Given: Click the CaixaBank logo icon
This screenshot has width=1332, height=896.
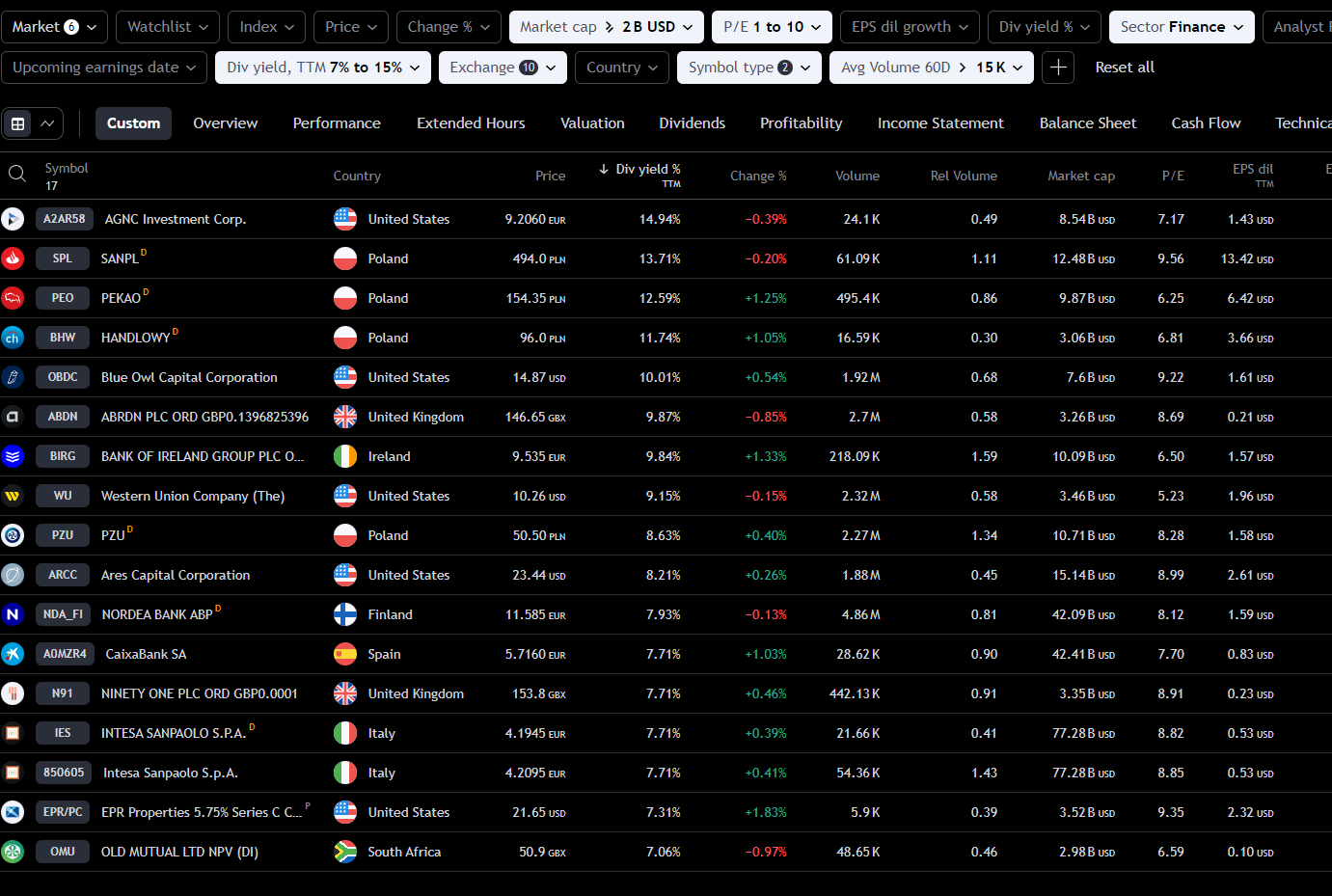Looking at the screenshot, I should pos(13,654).
